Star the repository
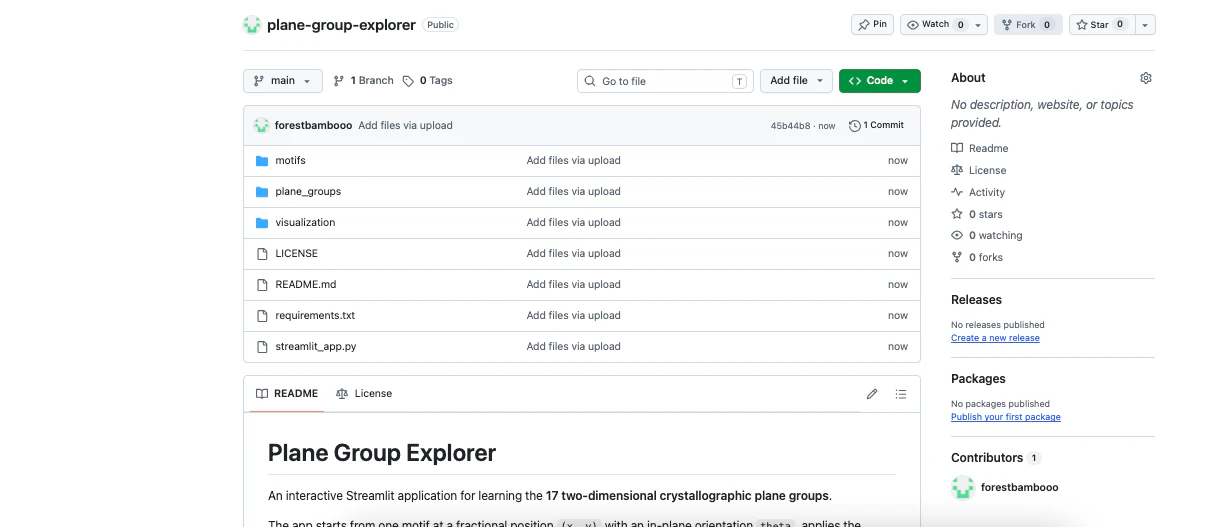 pos(1100,25)
